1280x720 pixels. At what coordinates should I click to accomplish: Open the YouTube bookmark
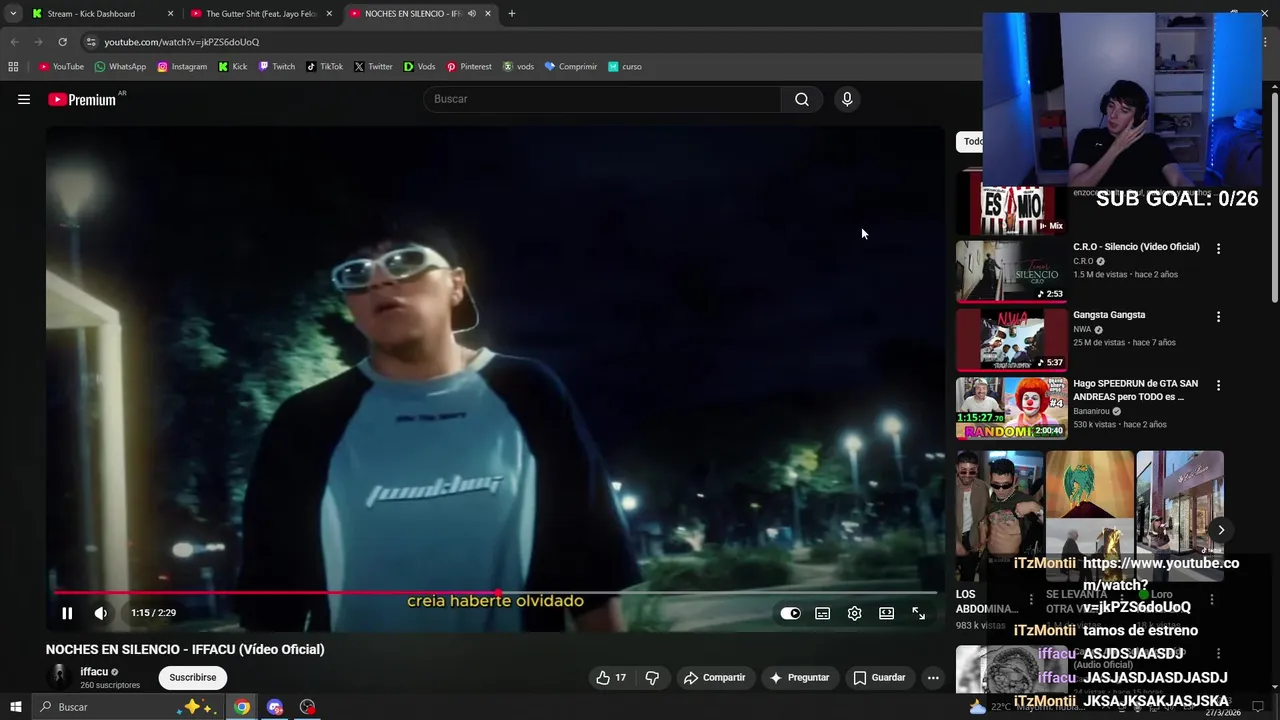coord(61,67)
